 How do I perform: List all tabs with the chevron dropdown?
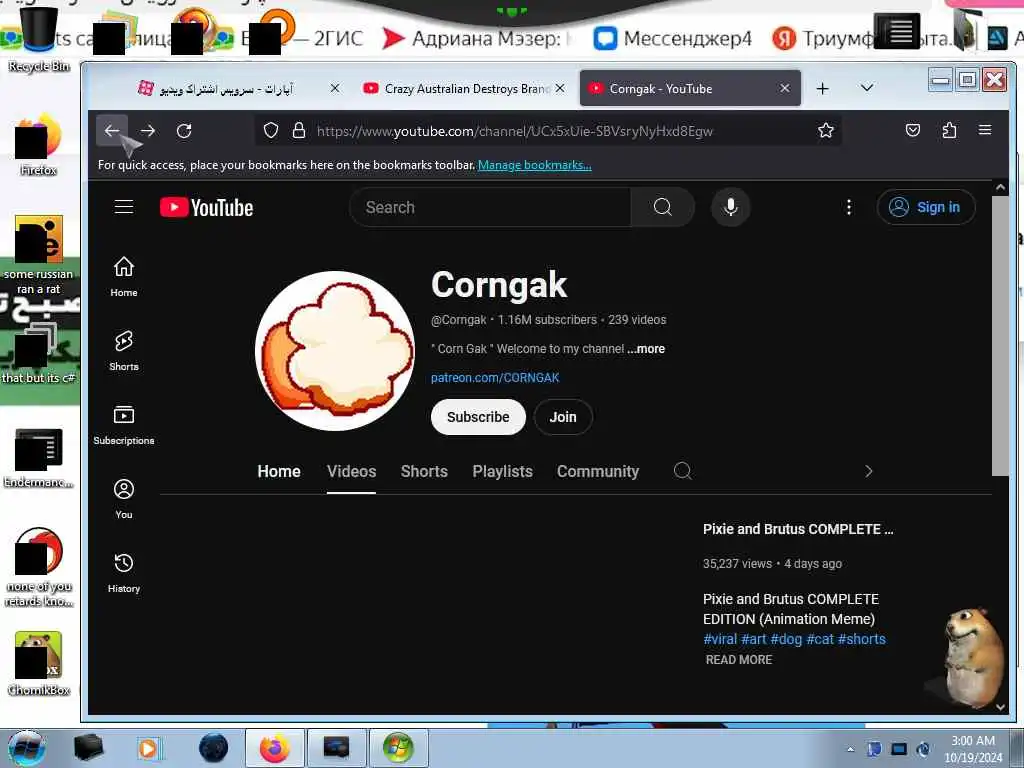click(x=867, y=88)
